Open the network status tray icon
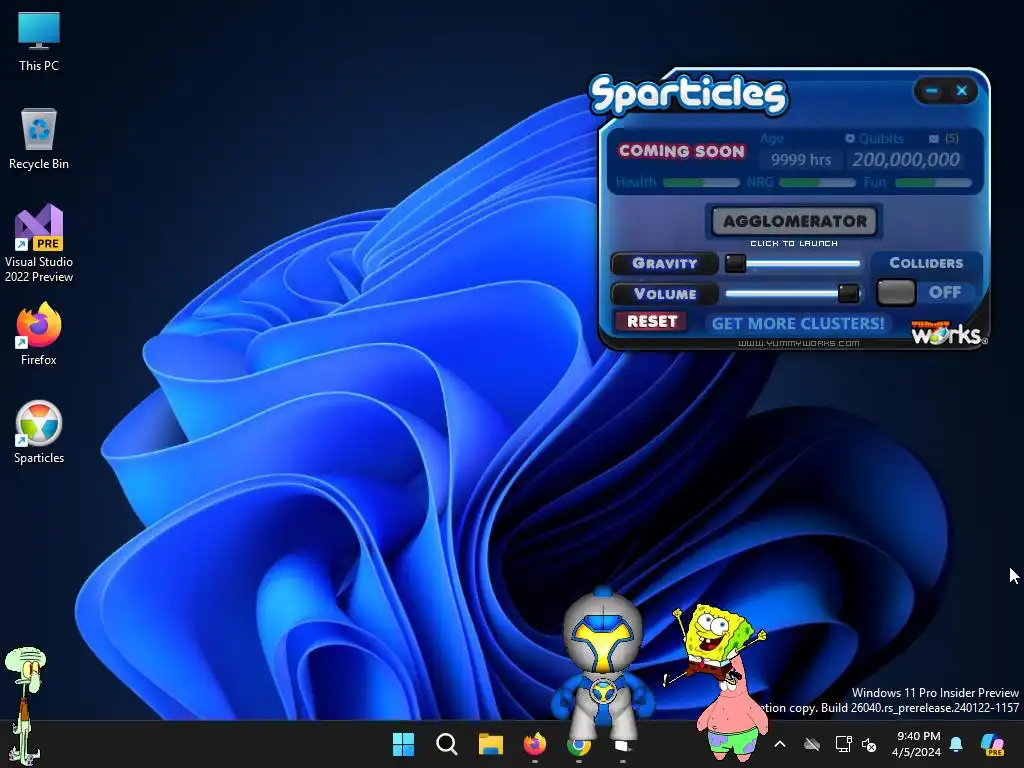This screenshot has width=1024, height=768. pos(843,744)
